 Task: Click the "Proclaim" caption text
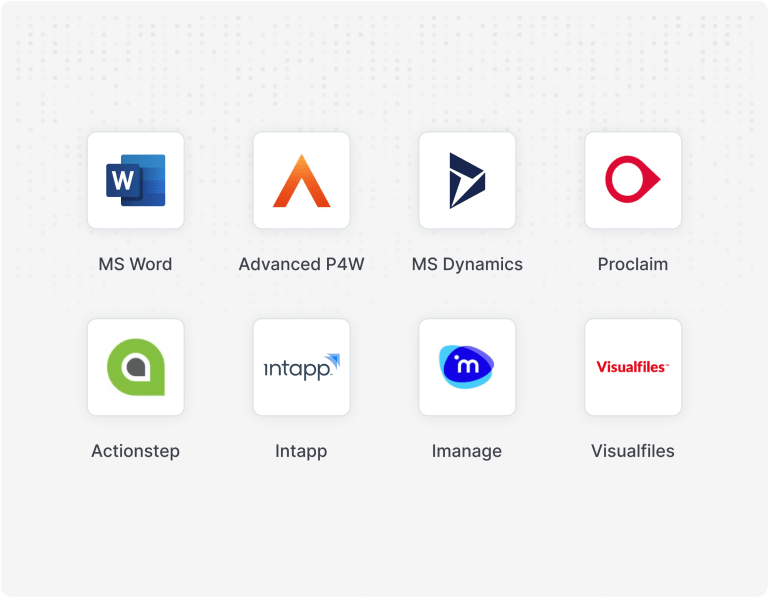click(x=633, y=265)
